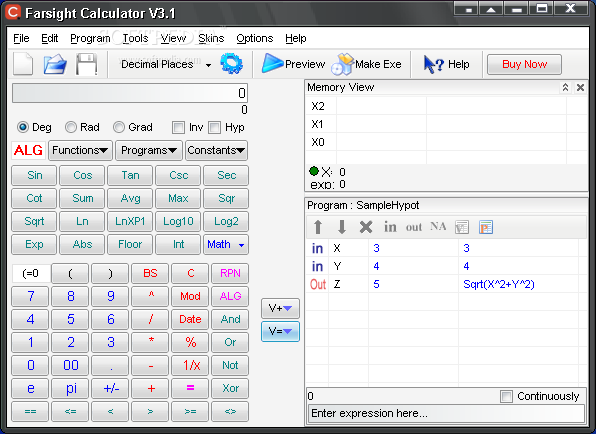Select the X2 memory row
This screenshot has width=596, height=434.
[446, 106]
